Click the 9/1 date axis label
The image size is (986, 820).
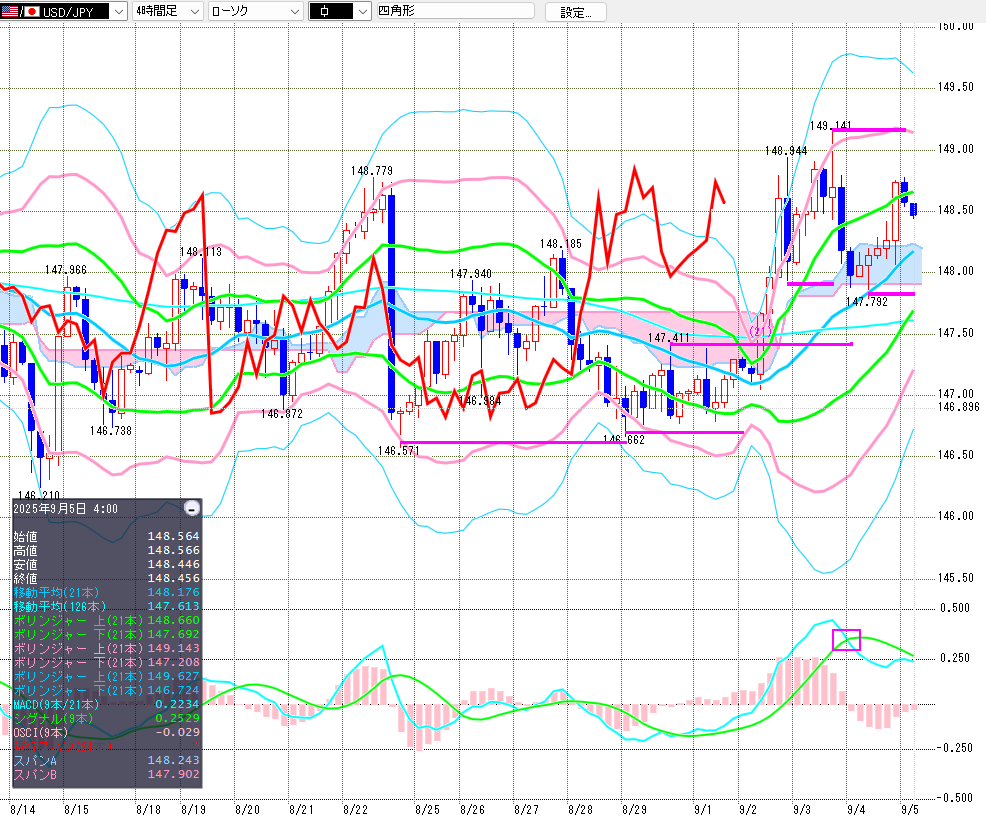click(x=703, y=809)
